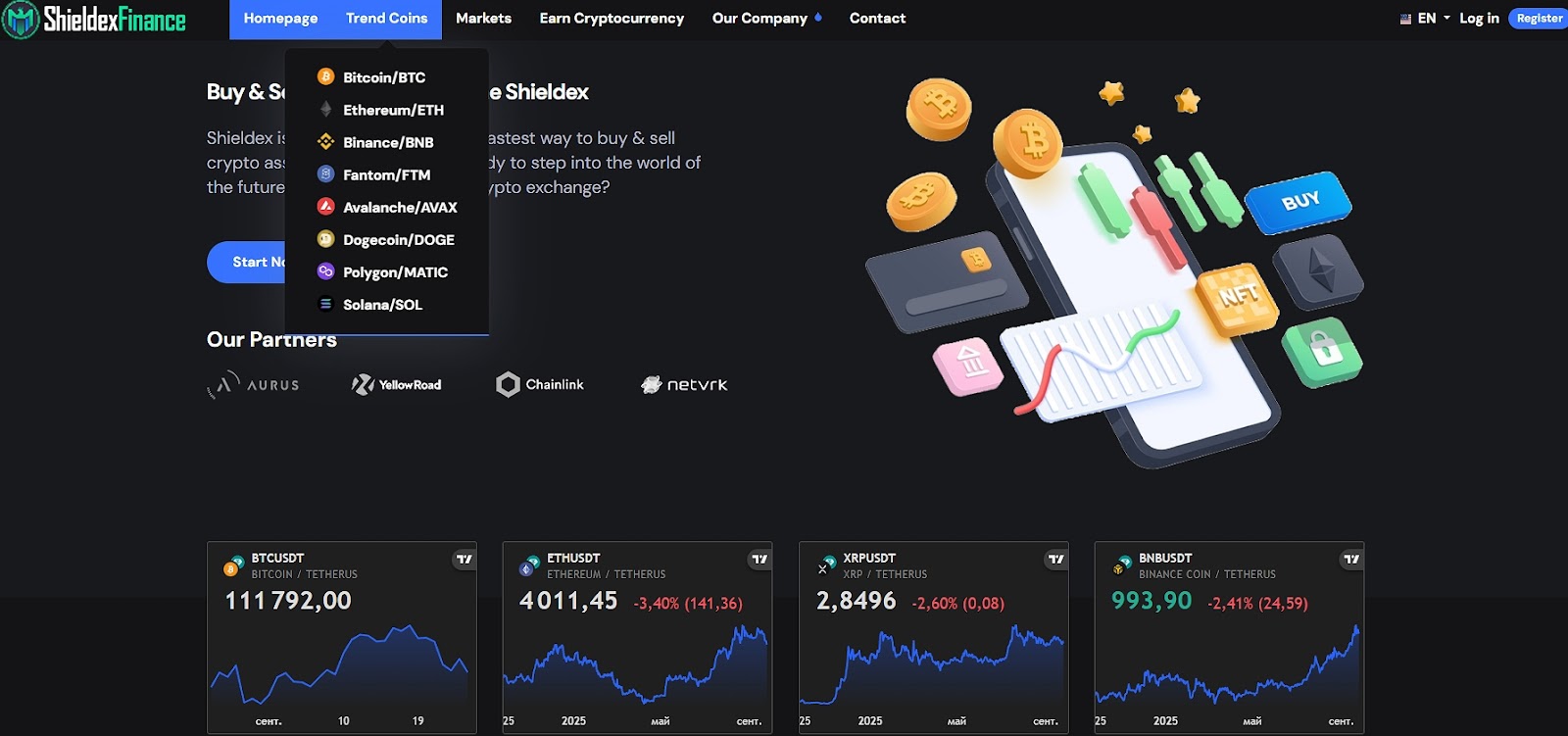
Task: Click the Dogecoin icon in dropdown
Action: click(325, 239)
